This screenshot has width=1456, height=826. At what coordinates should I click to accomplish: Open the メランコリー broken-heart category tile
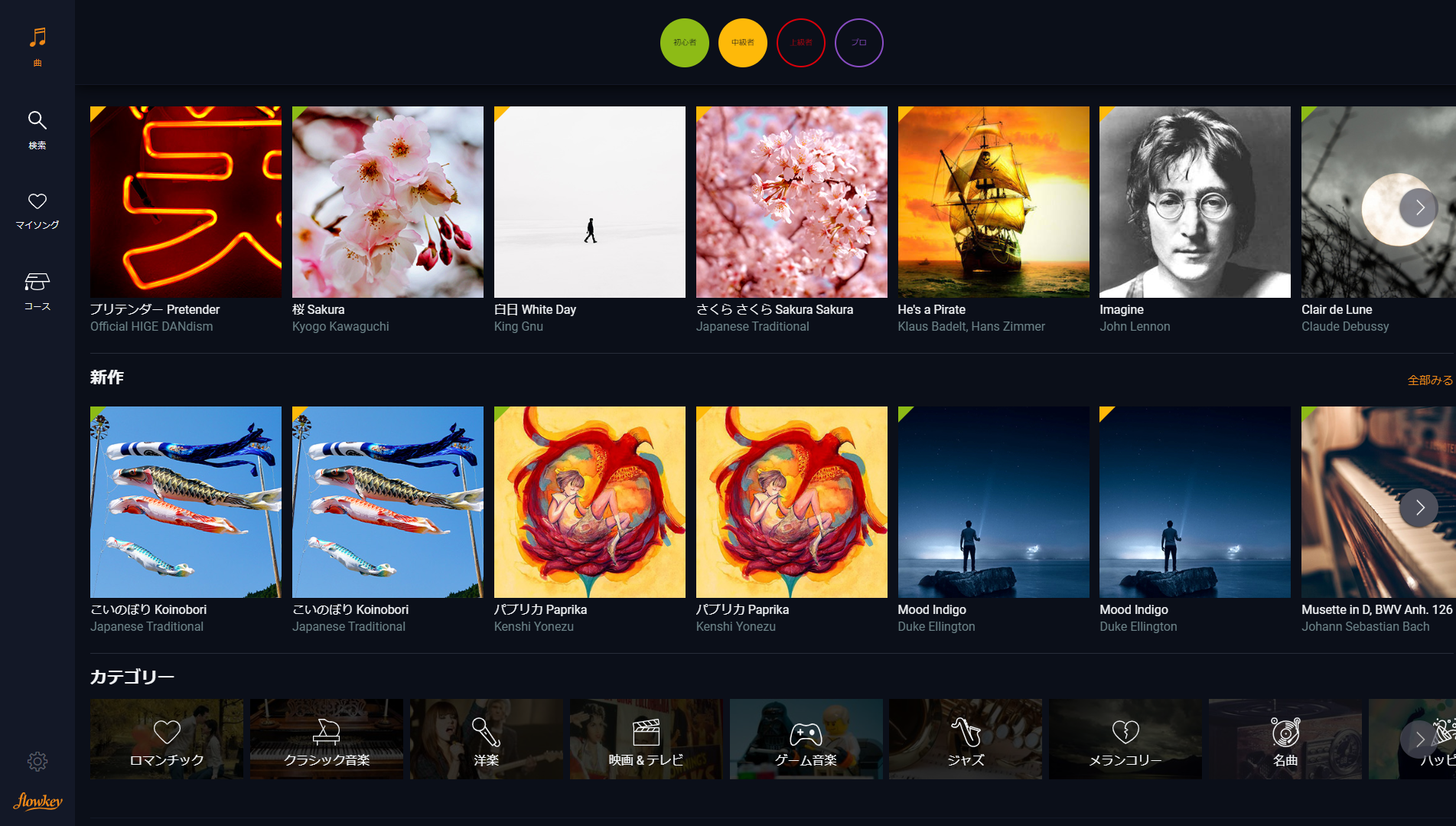[x=1125, y=739]
